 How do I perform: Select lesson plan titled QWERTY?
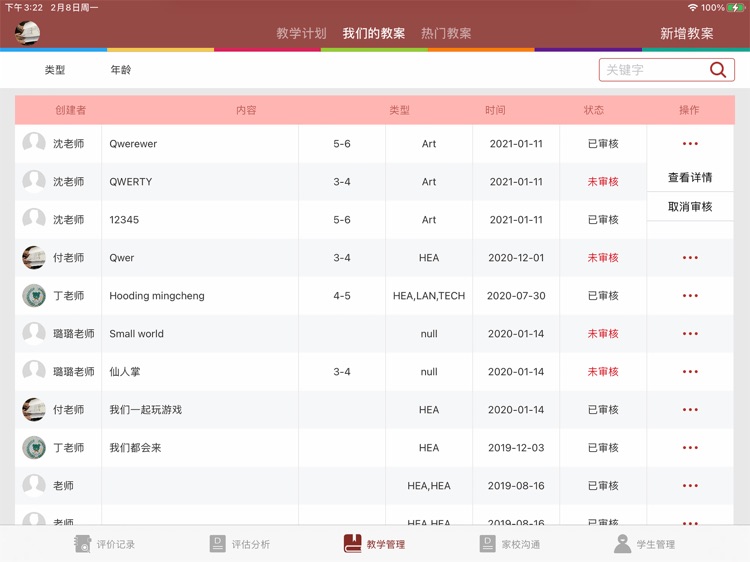click(x=131, y=182)
